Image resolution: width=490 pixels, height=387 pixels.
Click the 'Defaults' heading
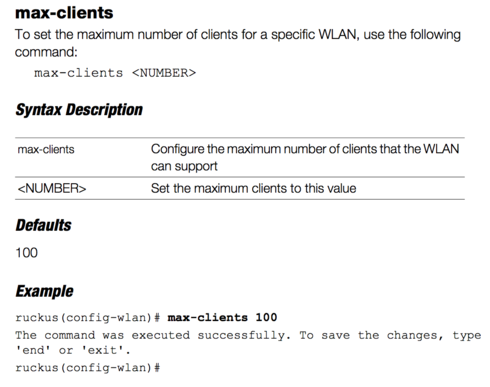pyautogui.click(x=43, y=225)
